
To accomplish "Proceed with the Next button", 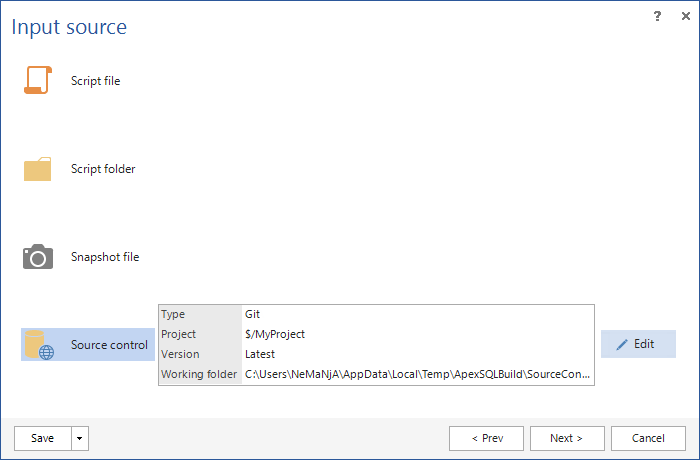I will pyautogui.click(x=568, y=438).
